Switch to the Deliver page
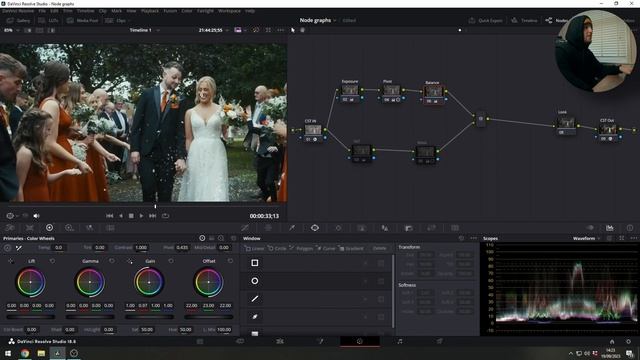The image size is (640, 360). pyautogui.click(x=440, y=341)
